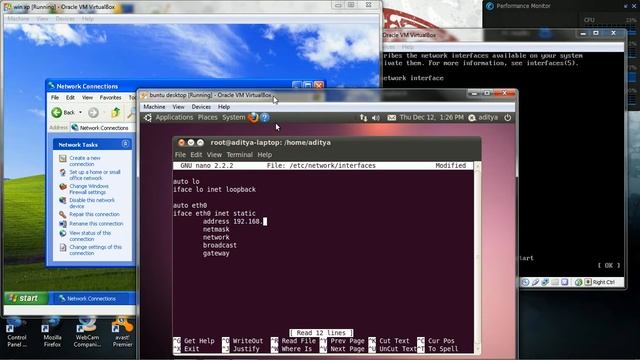Open File menu in Network Connections

click(55, 98)
